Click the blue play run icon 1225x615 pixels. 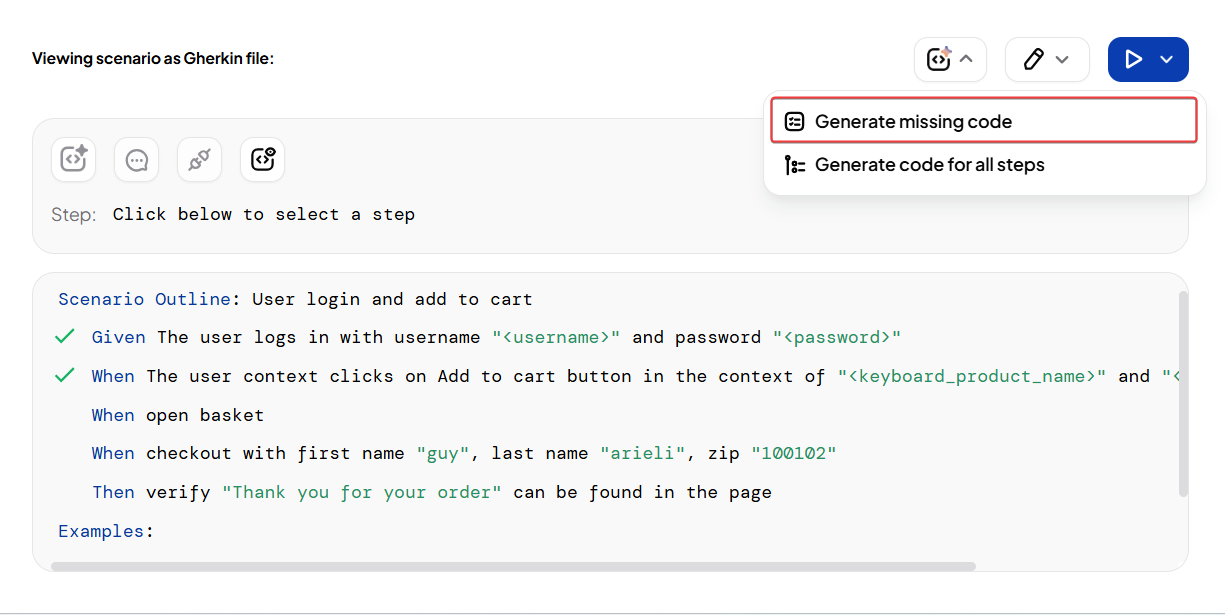pos(1133,60)
